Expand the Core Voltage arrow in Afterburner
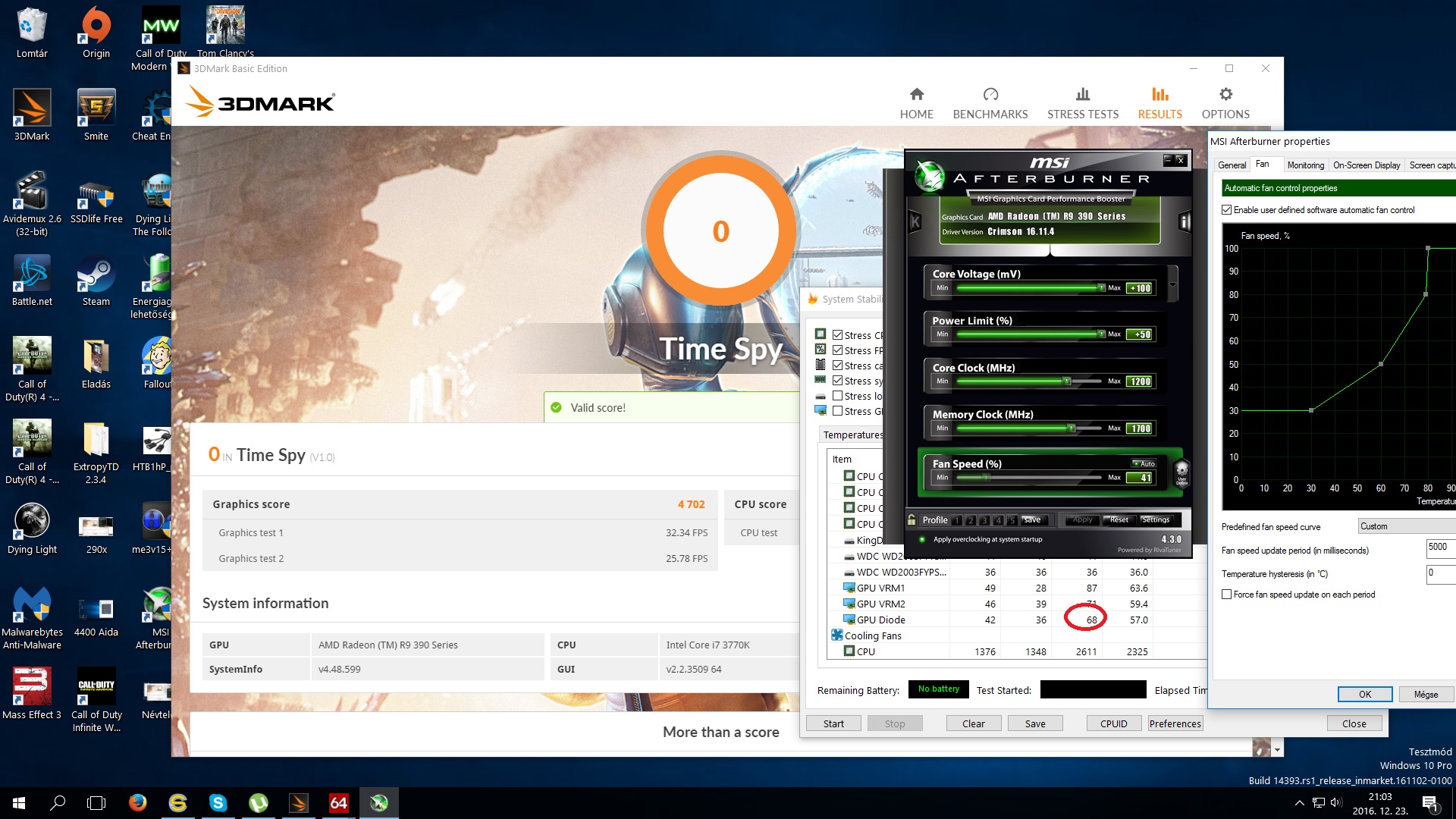1456x819 pixels. click(x=1172, y=285)
